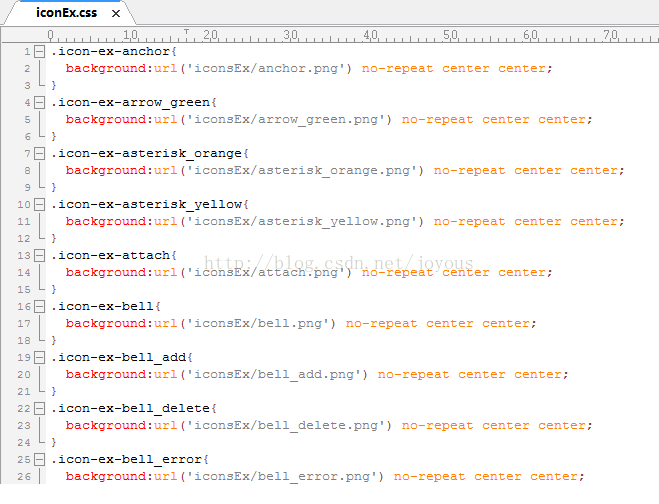Click no-repeat value on line 17
Viewport: 659px width, 504px height.
coord(381,324)
